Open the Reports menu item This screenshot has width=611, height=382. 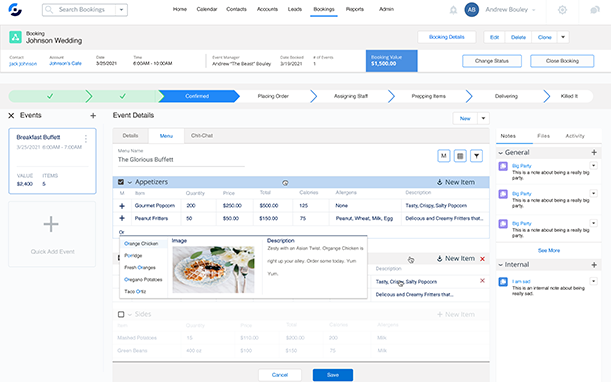pyautogui.click(x=355, y=9)
